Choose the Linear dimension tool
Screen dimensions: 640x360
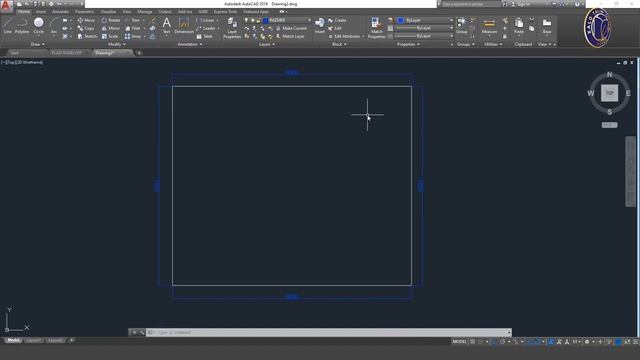coord(205,20)
